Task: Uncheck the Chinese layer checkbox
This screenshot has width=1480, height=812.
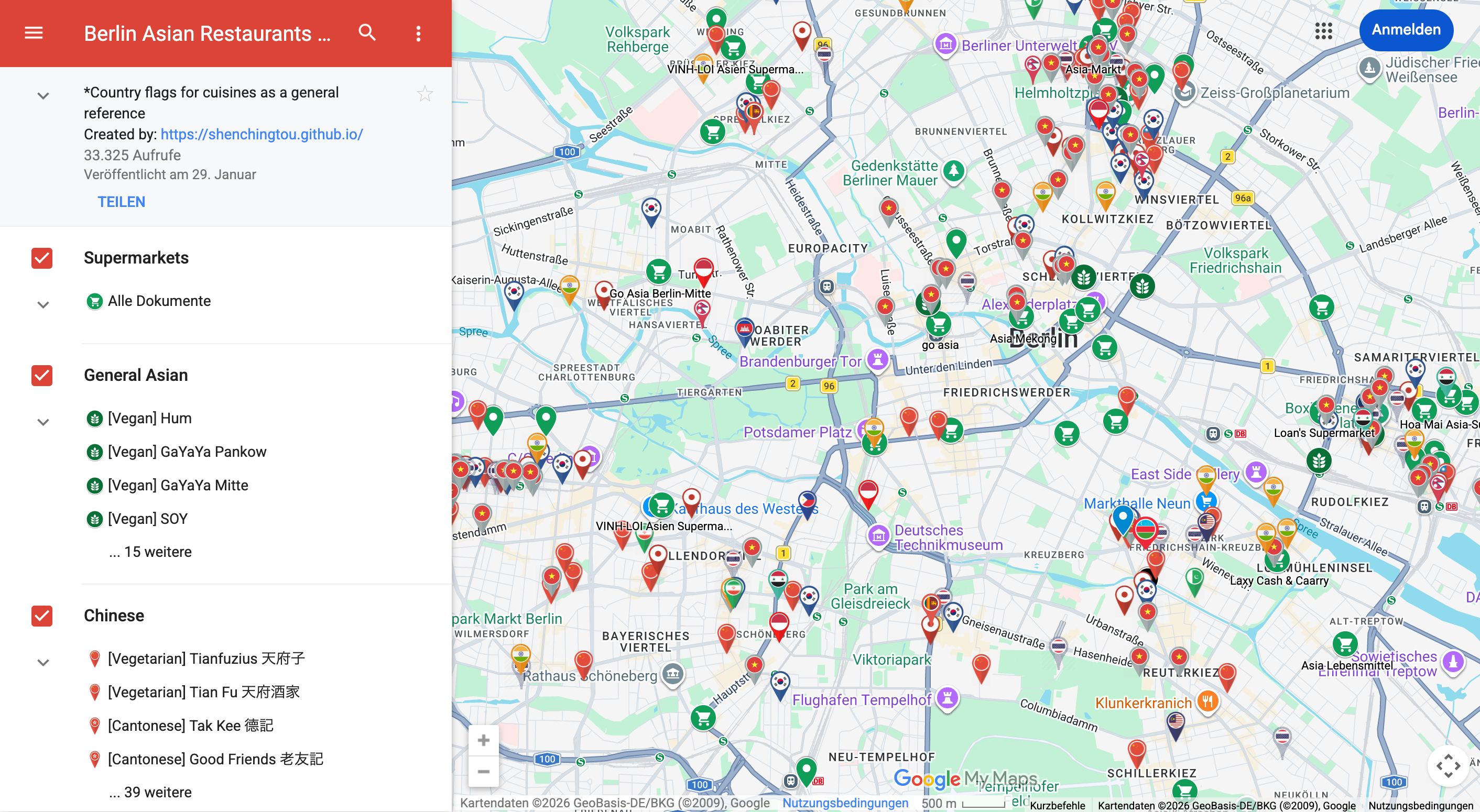Action: 42,615
